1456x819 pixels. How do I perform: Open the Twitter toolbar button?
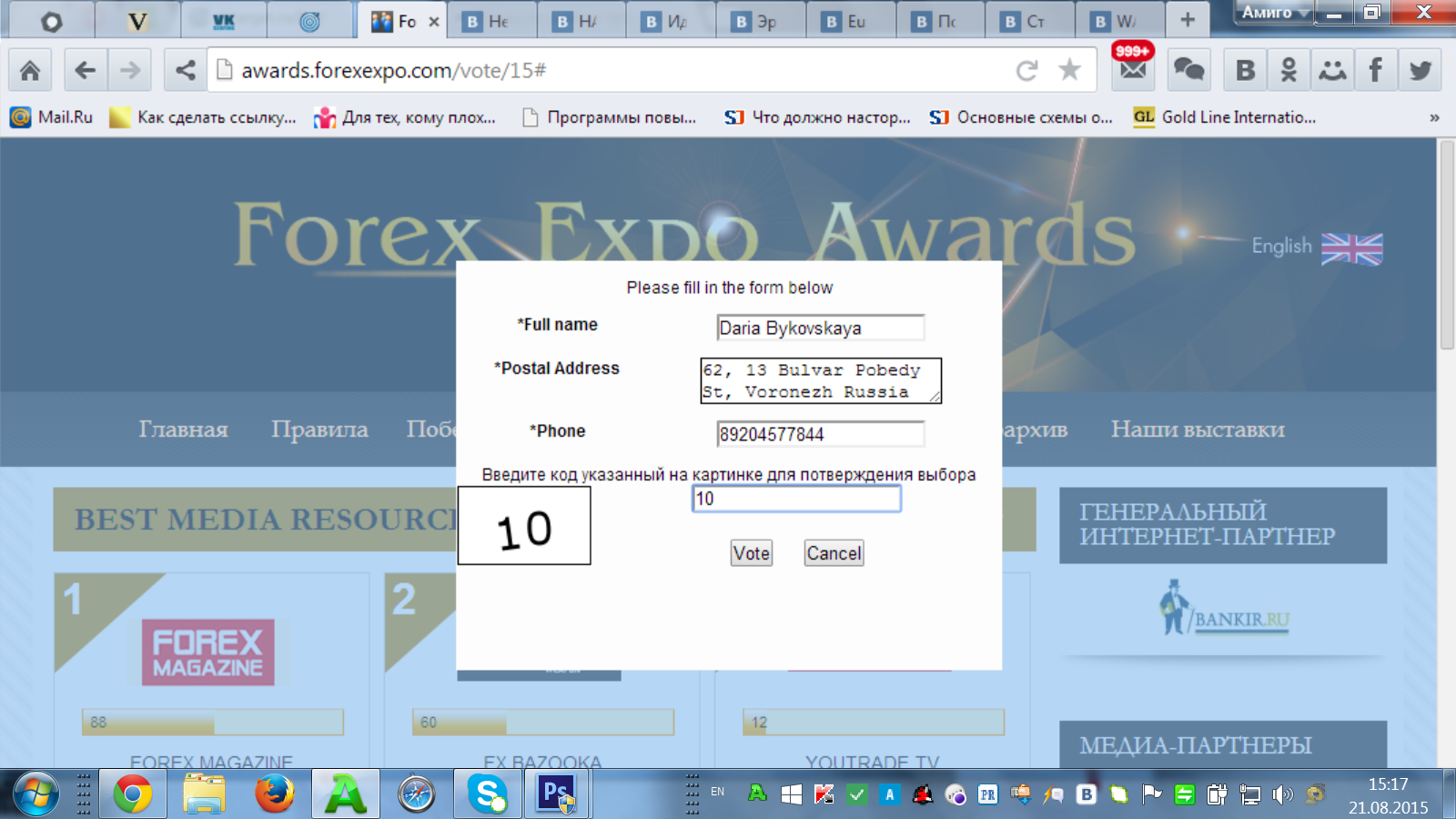[1420, 70]
